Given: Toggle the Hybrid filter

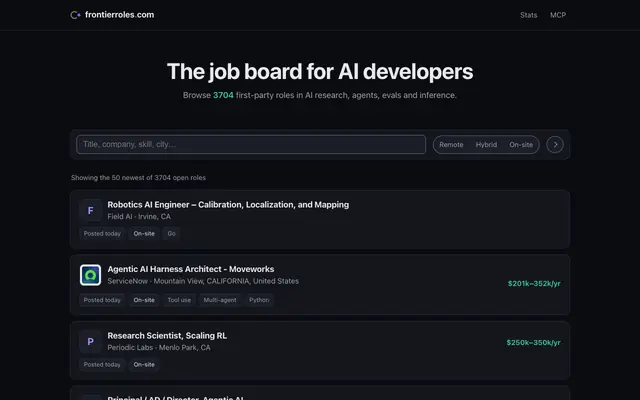Looking at the screenshot, I should (486, 144).
